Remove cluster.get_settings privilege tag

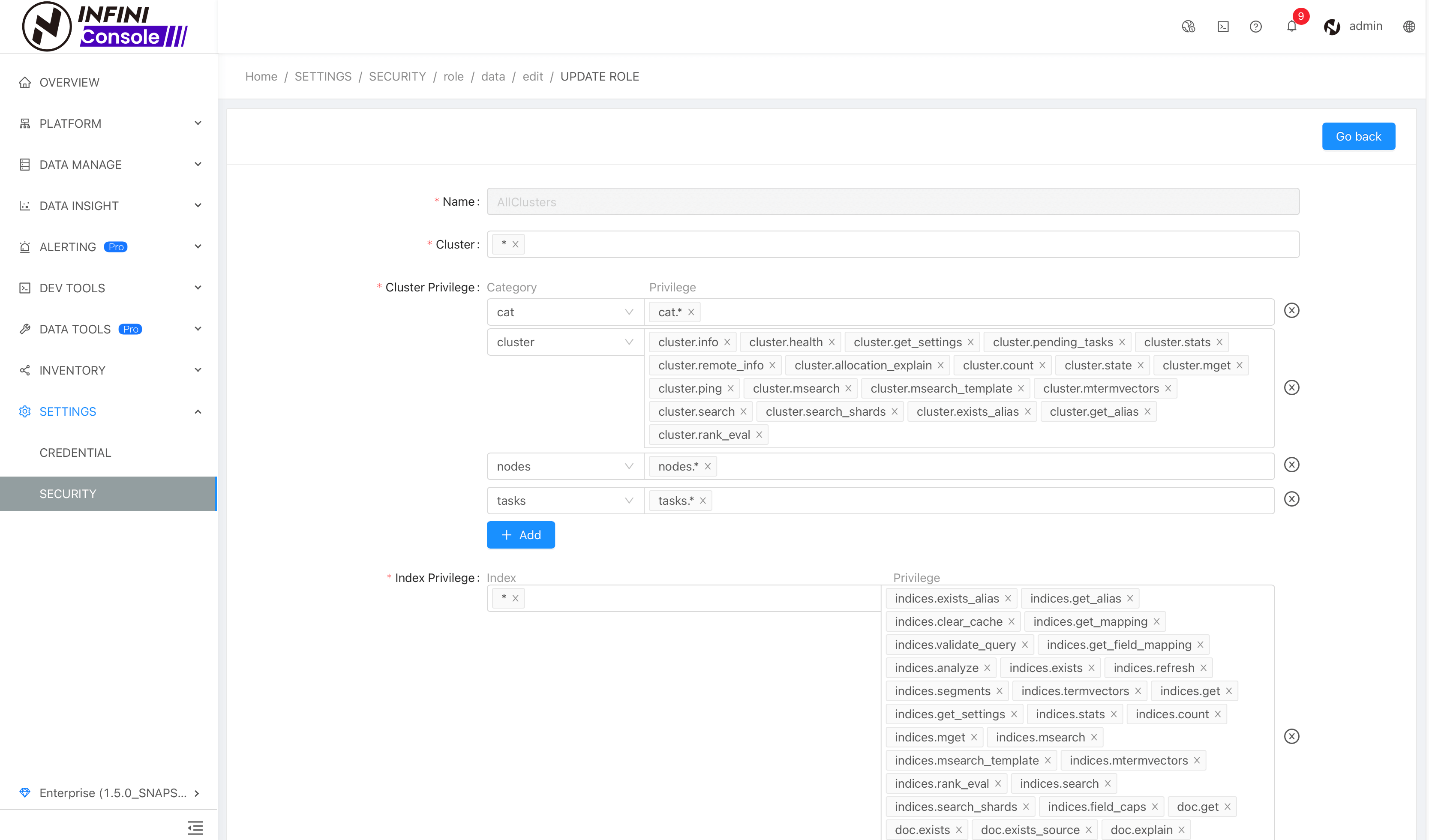point(970,342)
